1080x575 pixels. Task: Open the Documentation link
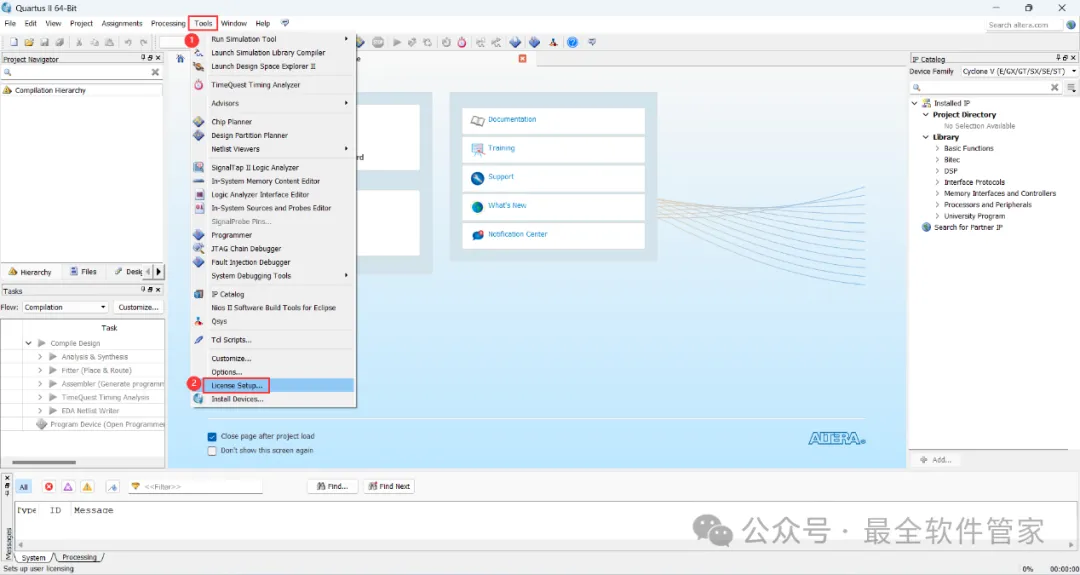click(512, 120)
